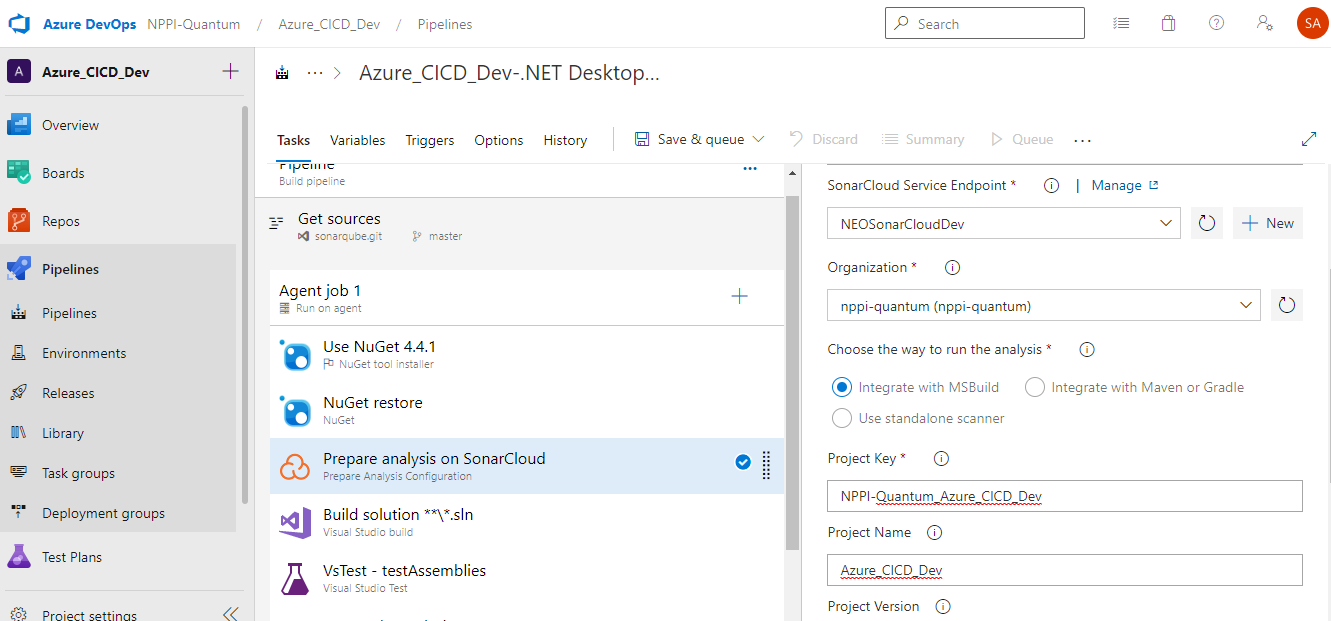Viewport: 1331px width, 621px height.
Task: Open the work items list icon in header
Action: click(1122, 23)
